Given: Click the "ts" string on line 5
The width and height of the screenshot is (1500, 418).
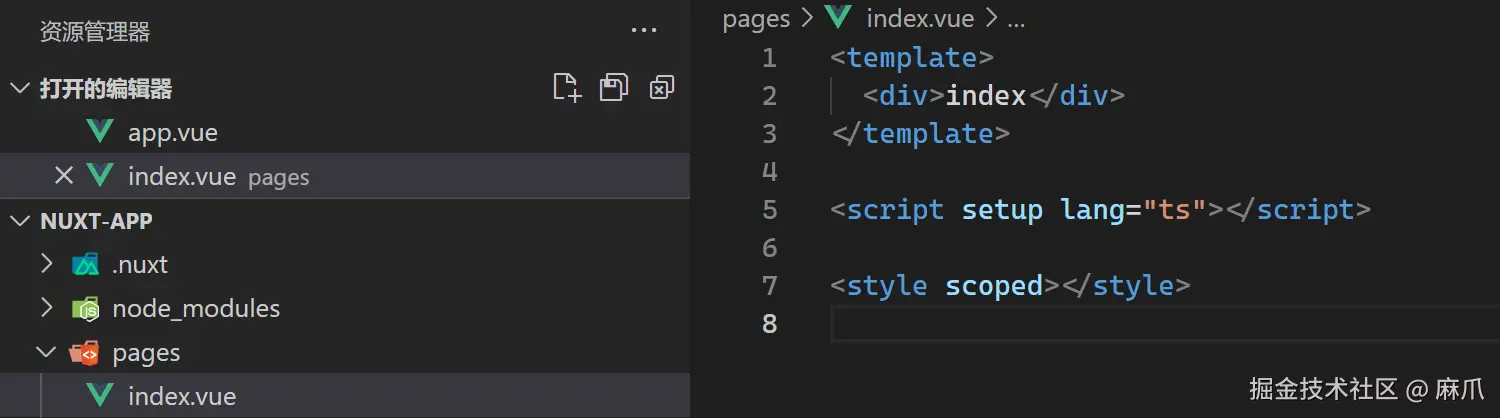Looking at the screenshot, I should coord(1175,210).
